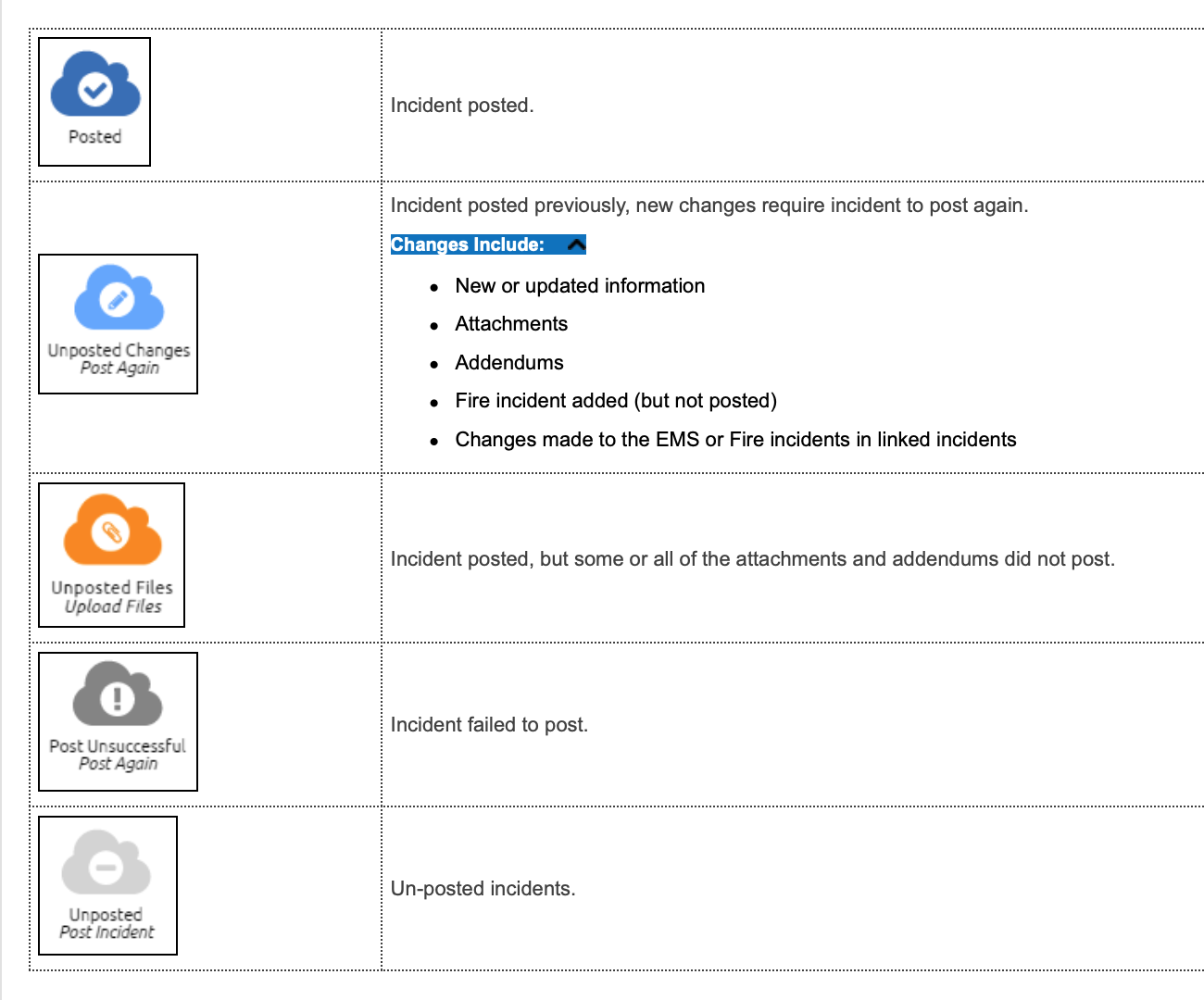
Task: Click Post Again under Unposted Changes
Action: point(119,368)
